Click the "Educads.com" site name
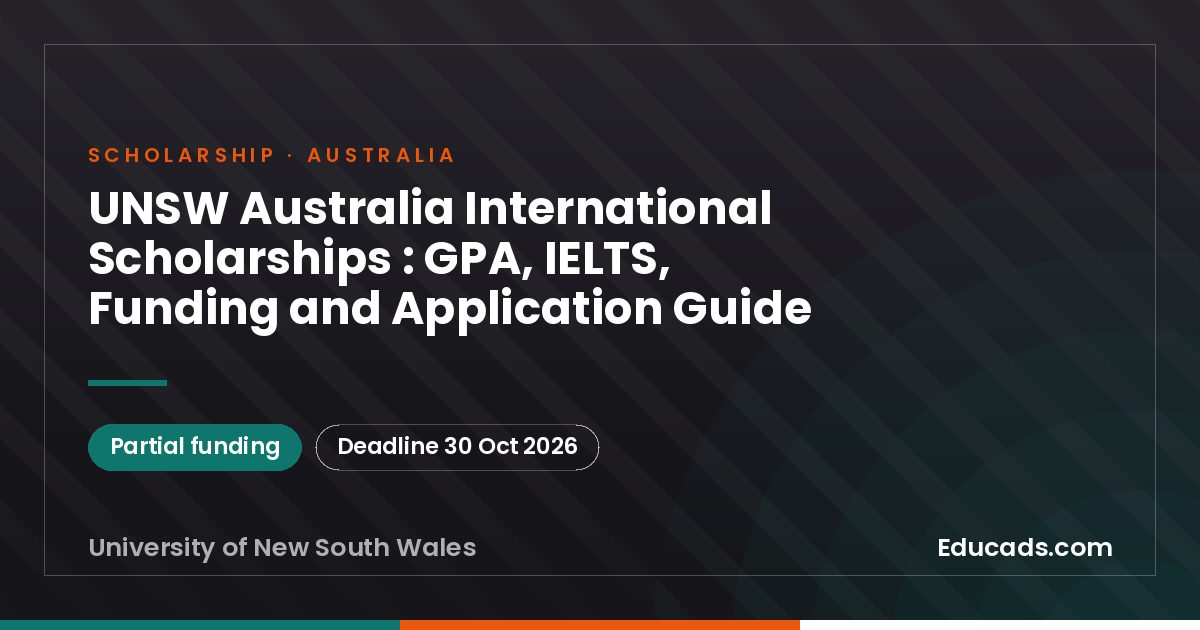This screenshot has width=1200, height=630. coord(1025,548)
